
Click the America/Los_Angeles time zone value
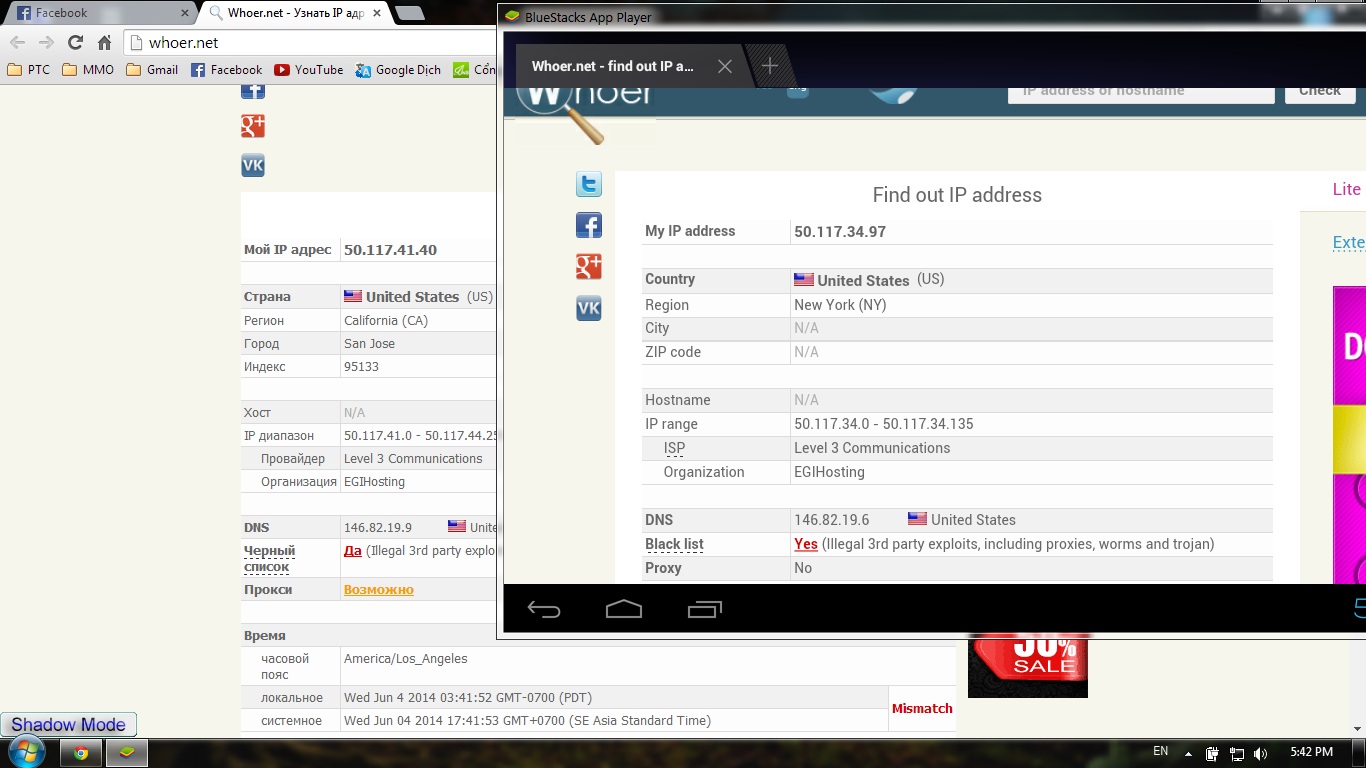[x=406, y=659]
